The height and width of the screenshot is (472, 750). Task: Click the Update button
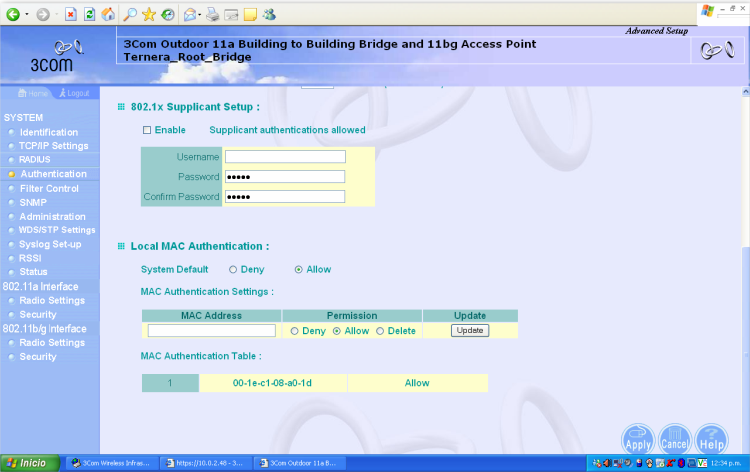pos(469,330)
